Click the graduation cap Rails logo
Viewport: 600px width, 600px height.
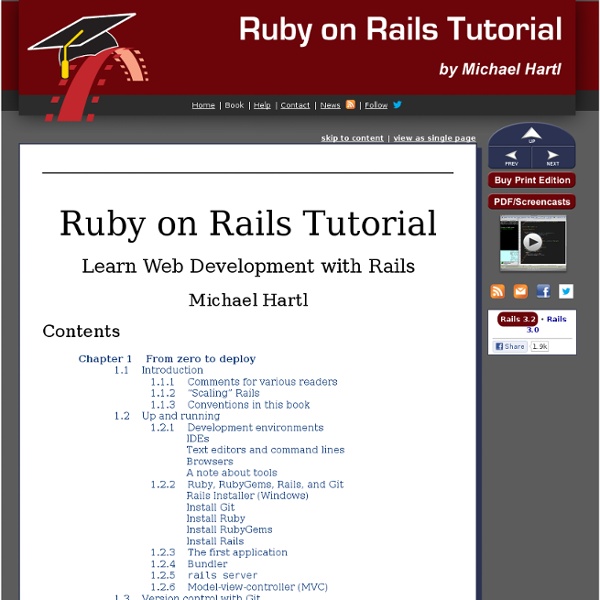click(x=88, y=67)
